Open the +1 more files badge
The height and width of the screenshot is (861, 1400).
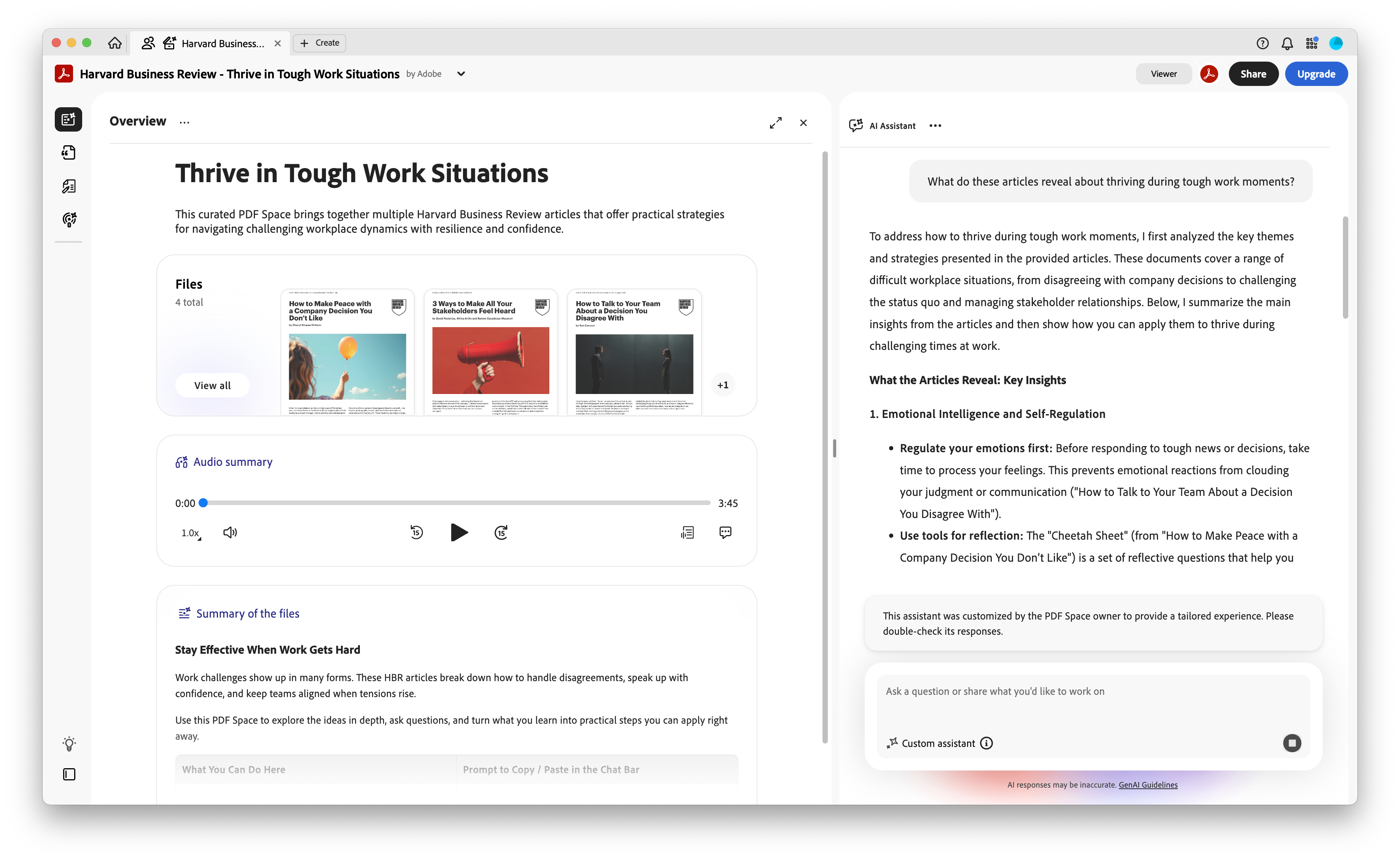click(x=723, y=386)
